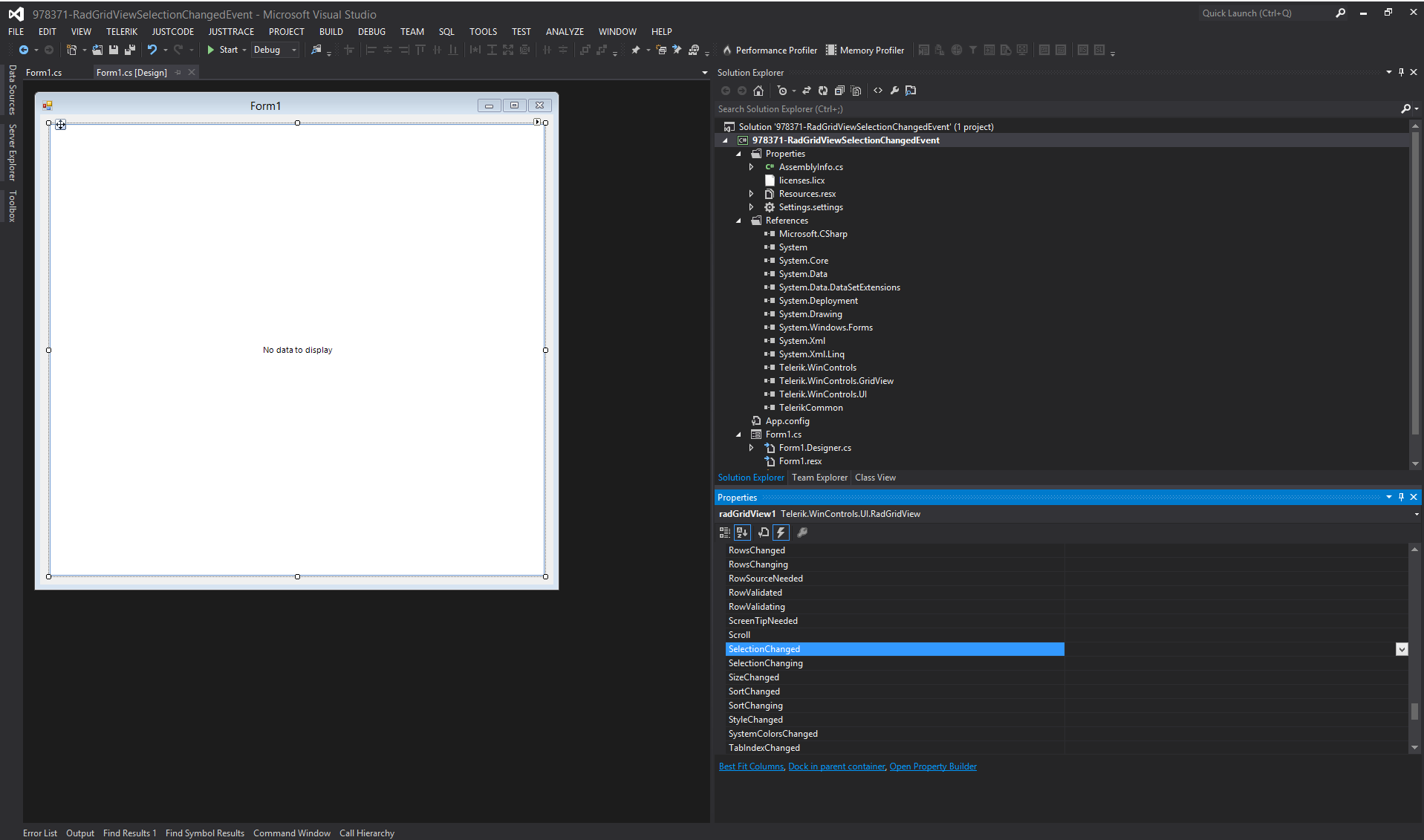Click Refresh in Solution Explorer toolbar
Viewport: 1424px width, 840px height.
click(822, 91)
